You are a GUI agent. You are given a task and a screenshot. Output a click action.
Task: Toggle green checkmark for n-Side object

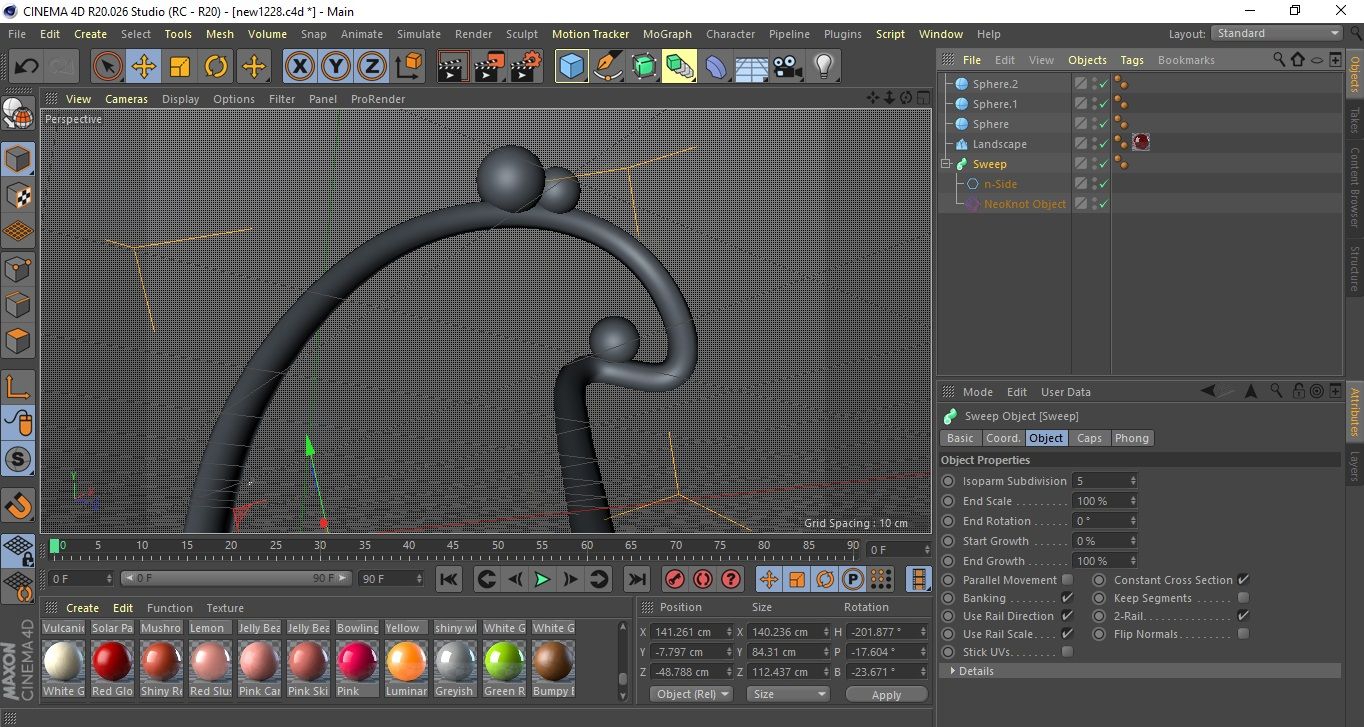pos(1103,184)
